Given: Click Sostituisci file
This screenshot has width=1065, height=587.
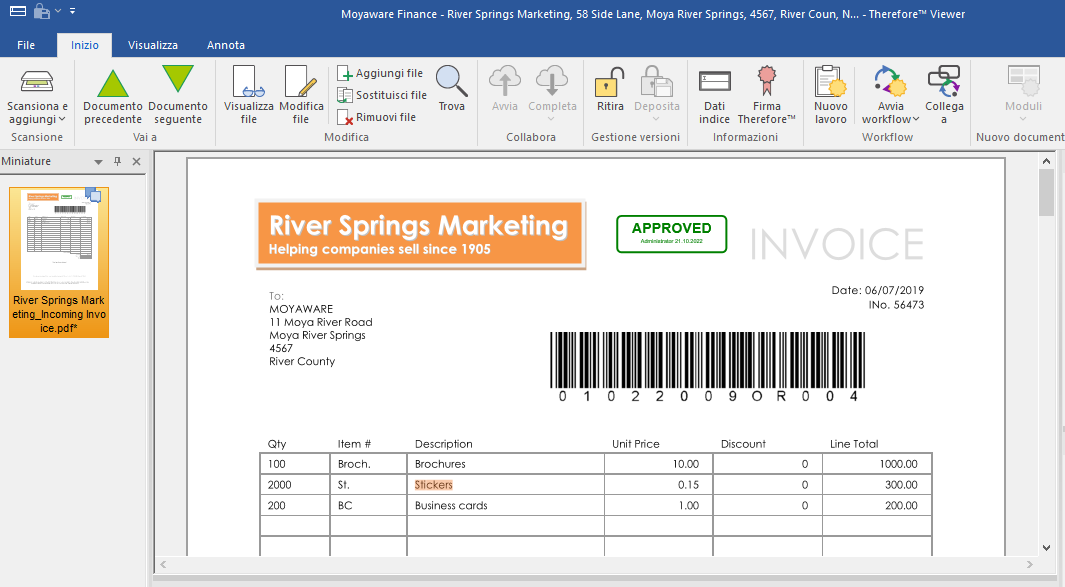Looking at the screenshot, I should point(382,95).
